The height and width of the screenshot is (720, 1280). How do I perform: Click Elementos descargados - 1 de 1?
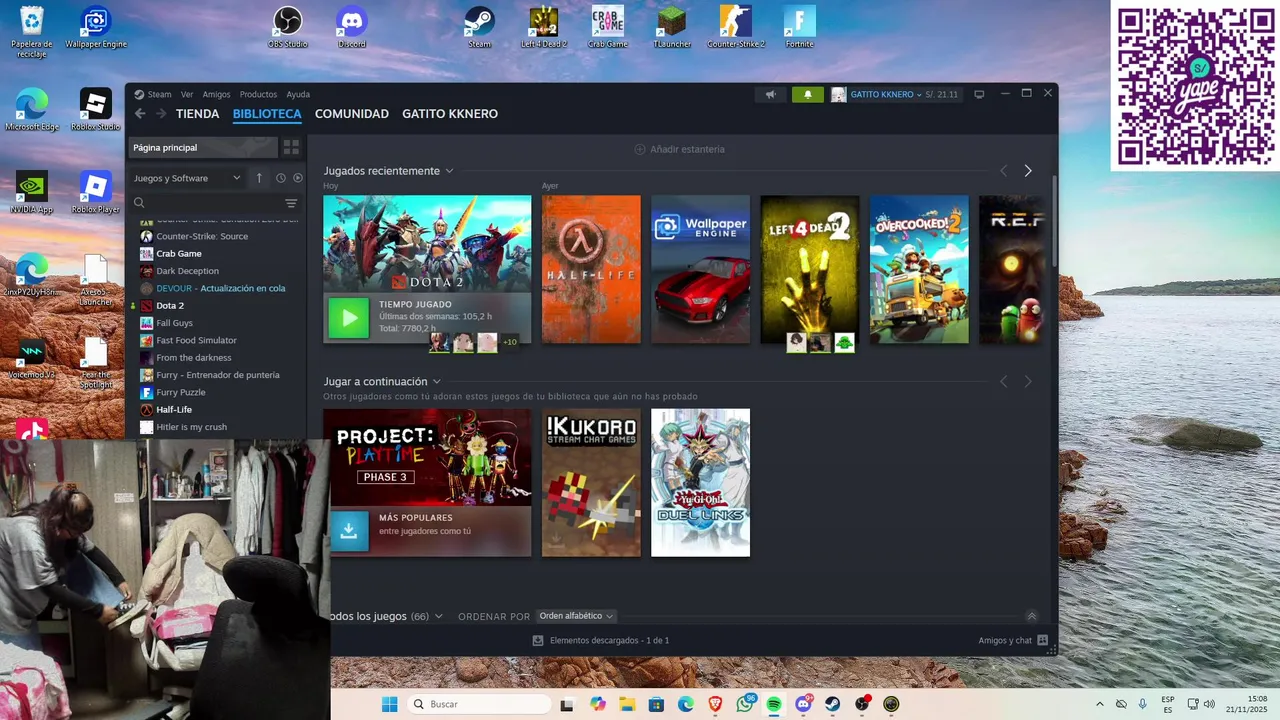pos(609,640)
